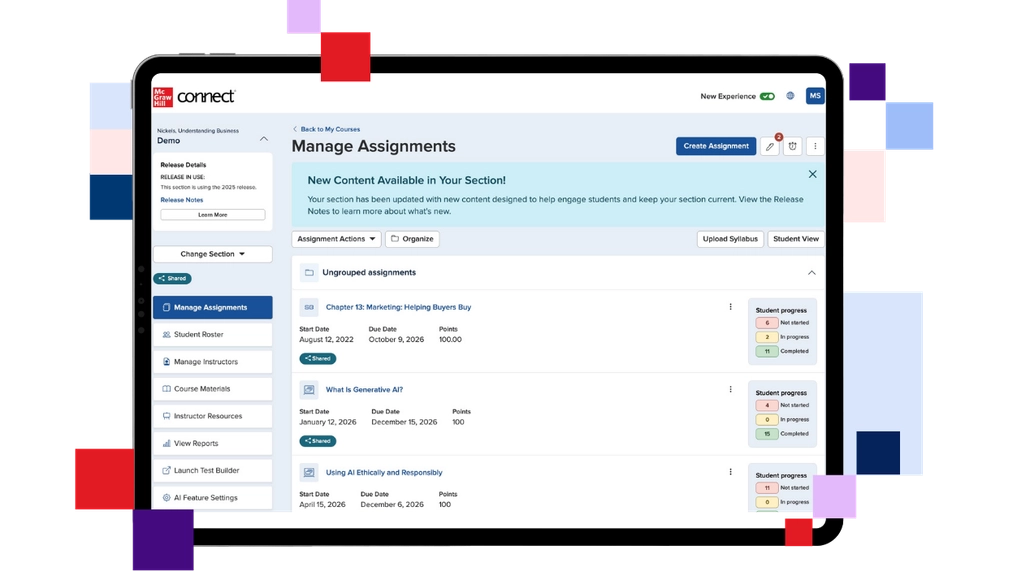Open the MS user profile avatar

pyautogui.click(x=815, y=96)
